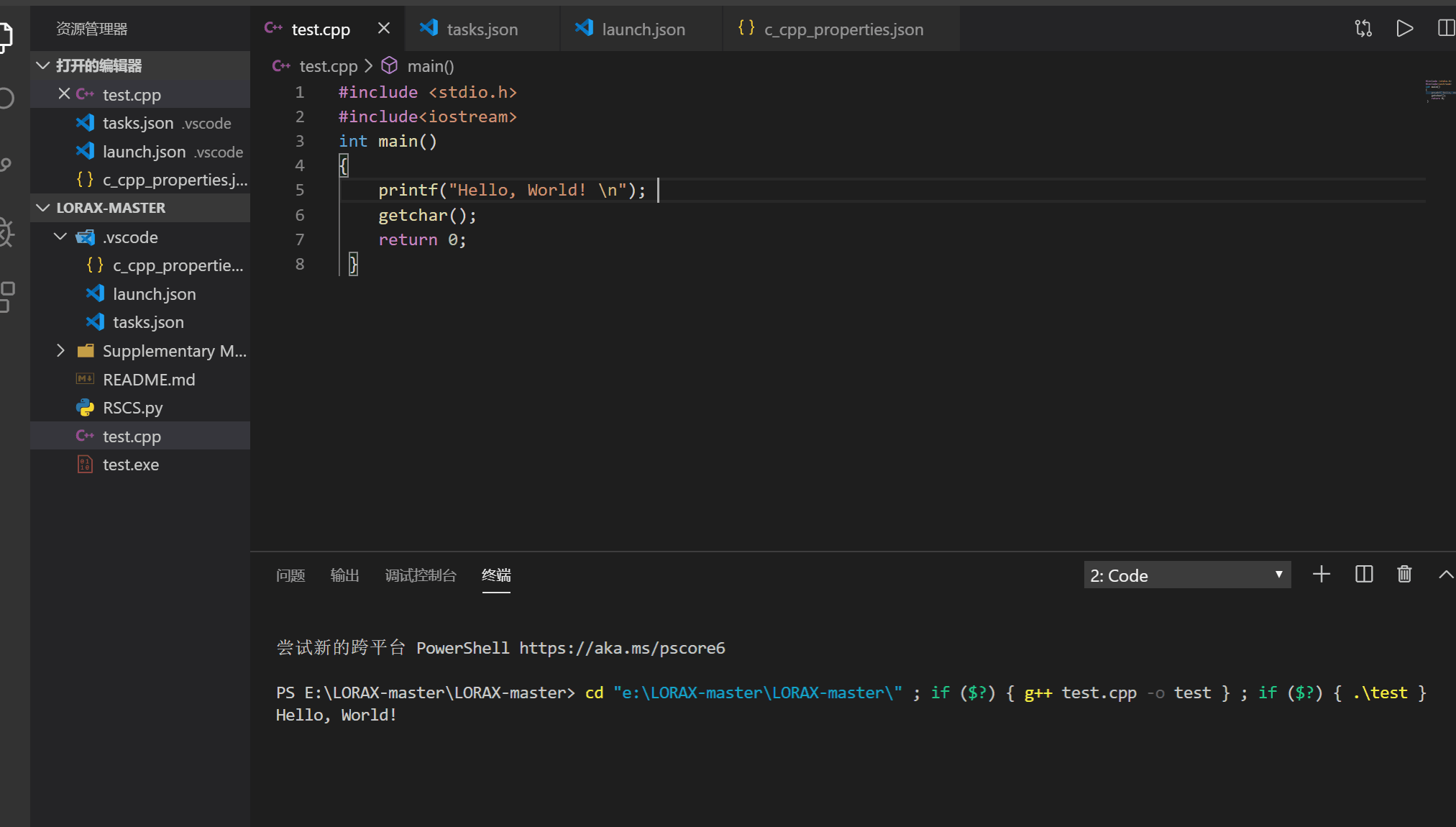Click the split editor icon at top right

click(1445, 29)
